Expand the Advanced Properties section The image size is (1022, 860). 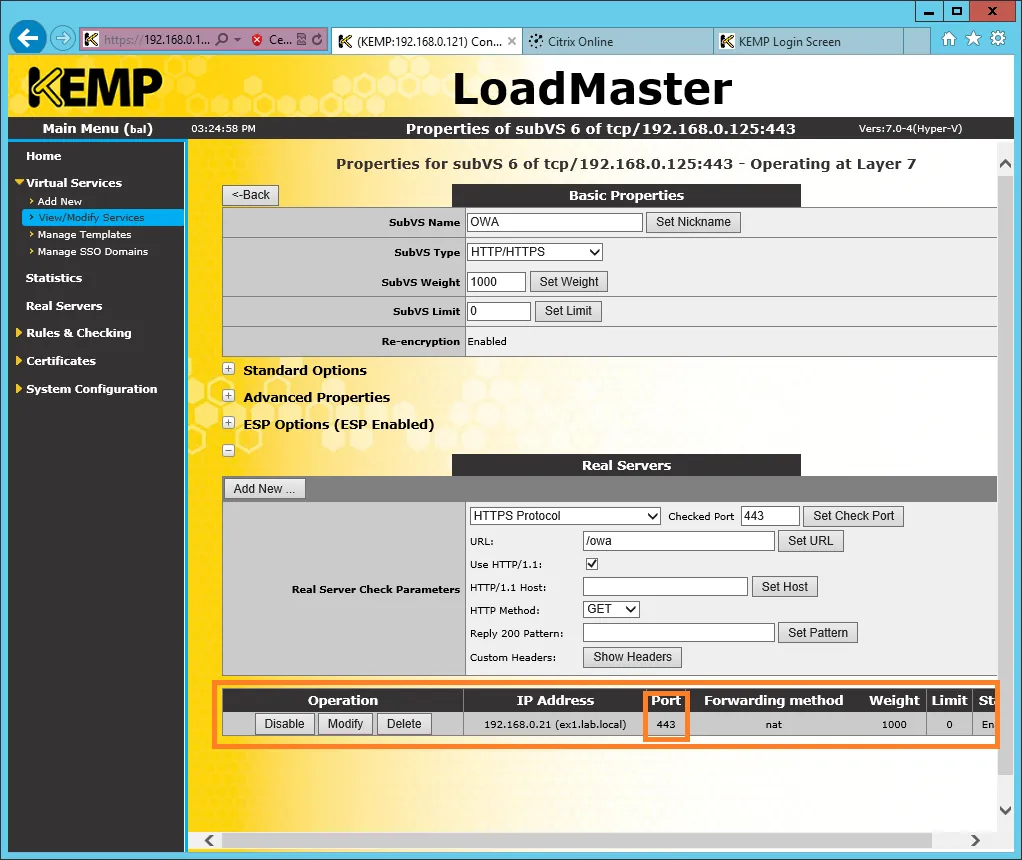coord(228,396)
